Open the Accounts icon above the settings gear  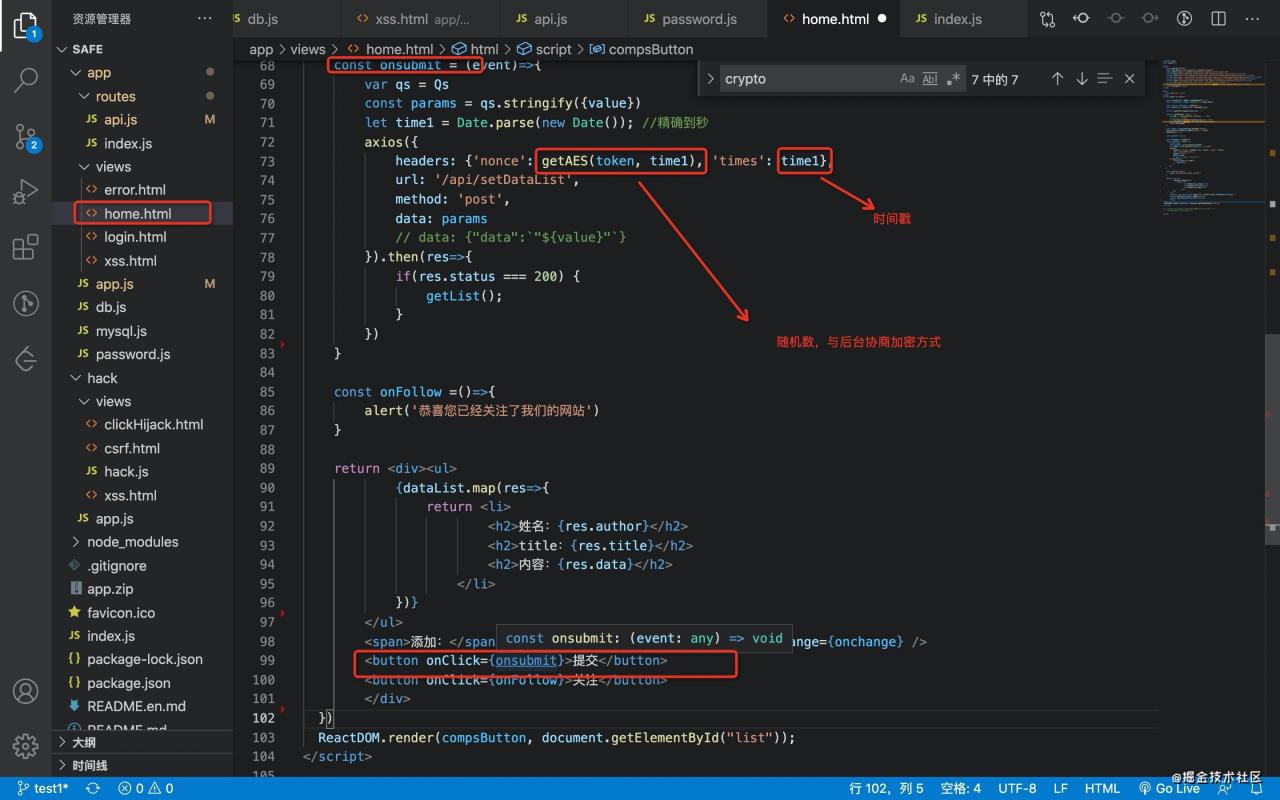(x=25, y=690)
